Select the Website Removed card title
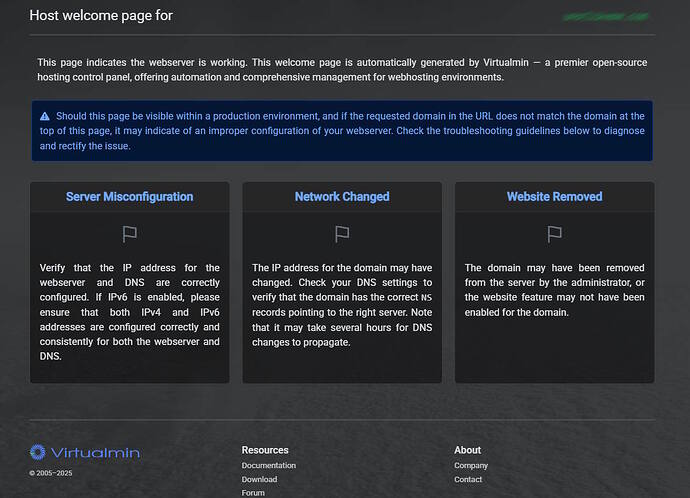 tap(555, 197)
